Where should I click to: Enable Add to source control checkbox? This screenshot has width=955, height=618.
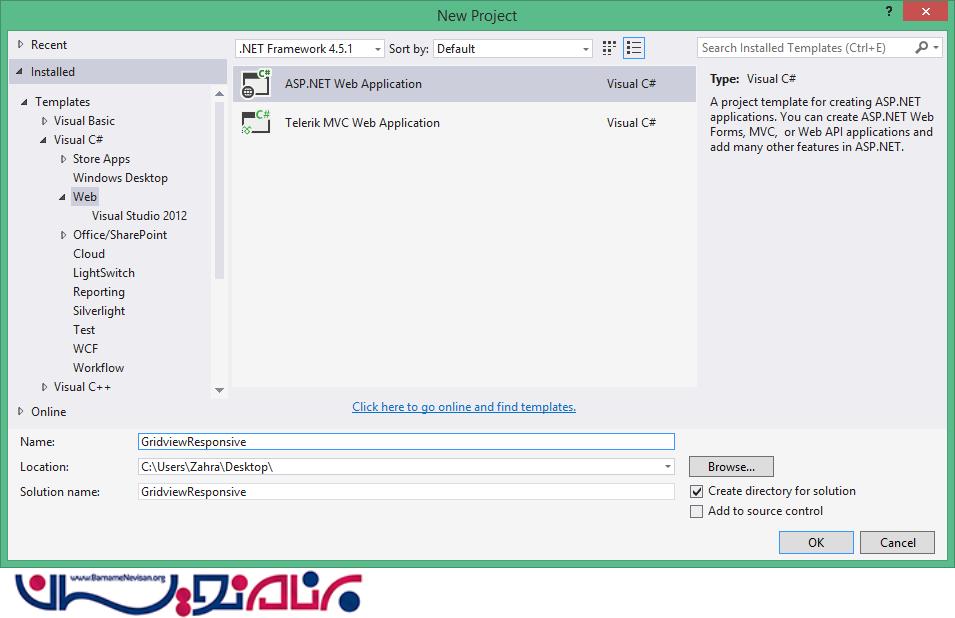tap(696, 511)
